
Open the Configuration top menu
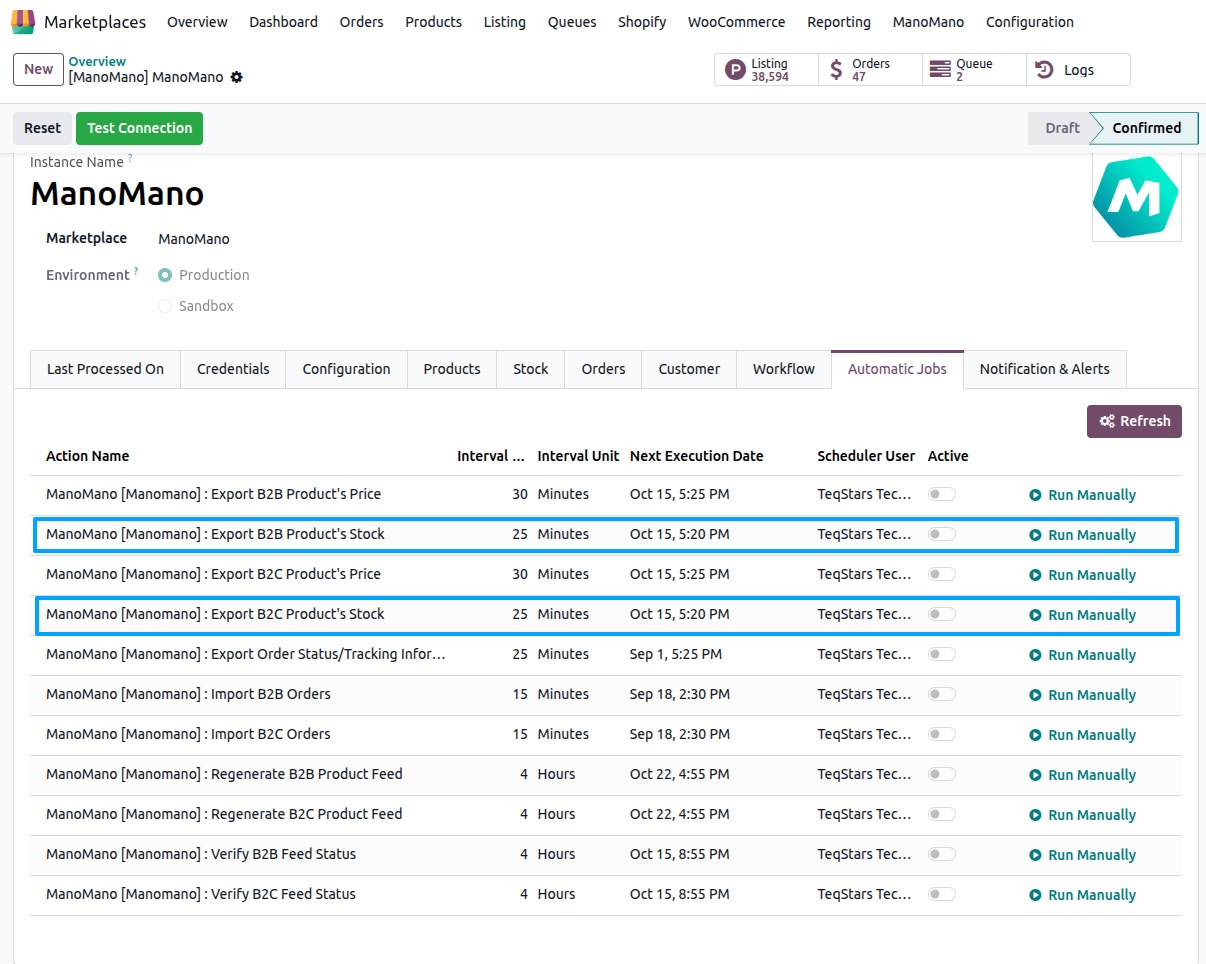click(1030, 22)
